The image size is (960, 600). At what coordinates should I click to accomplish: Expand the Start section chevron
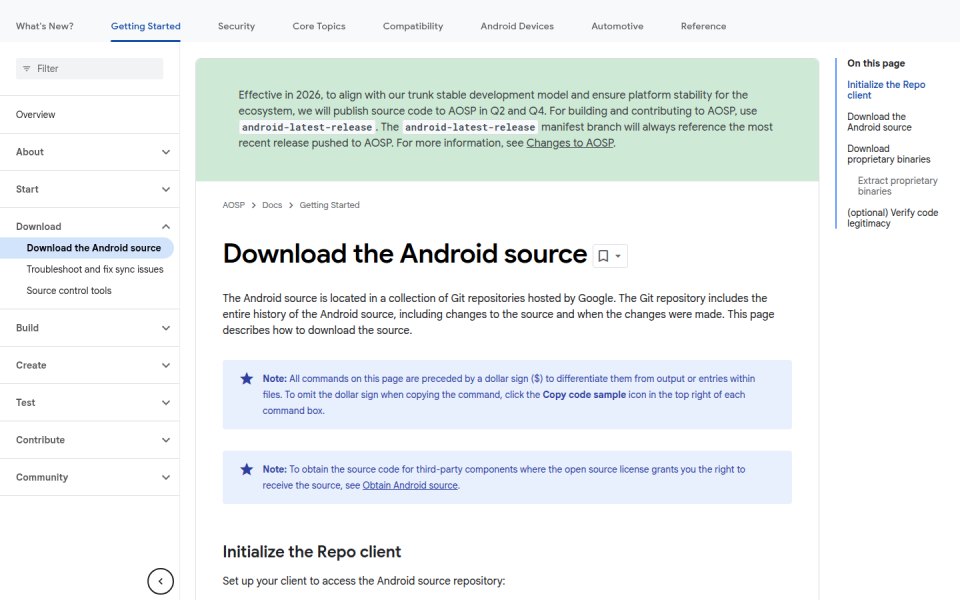[166, 189]
